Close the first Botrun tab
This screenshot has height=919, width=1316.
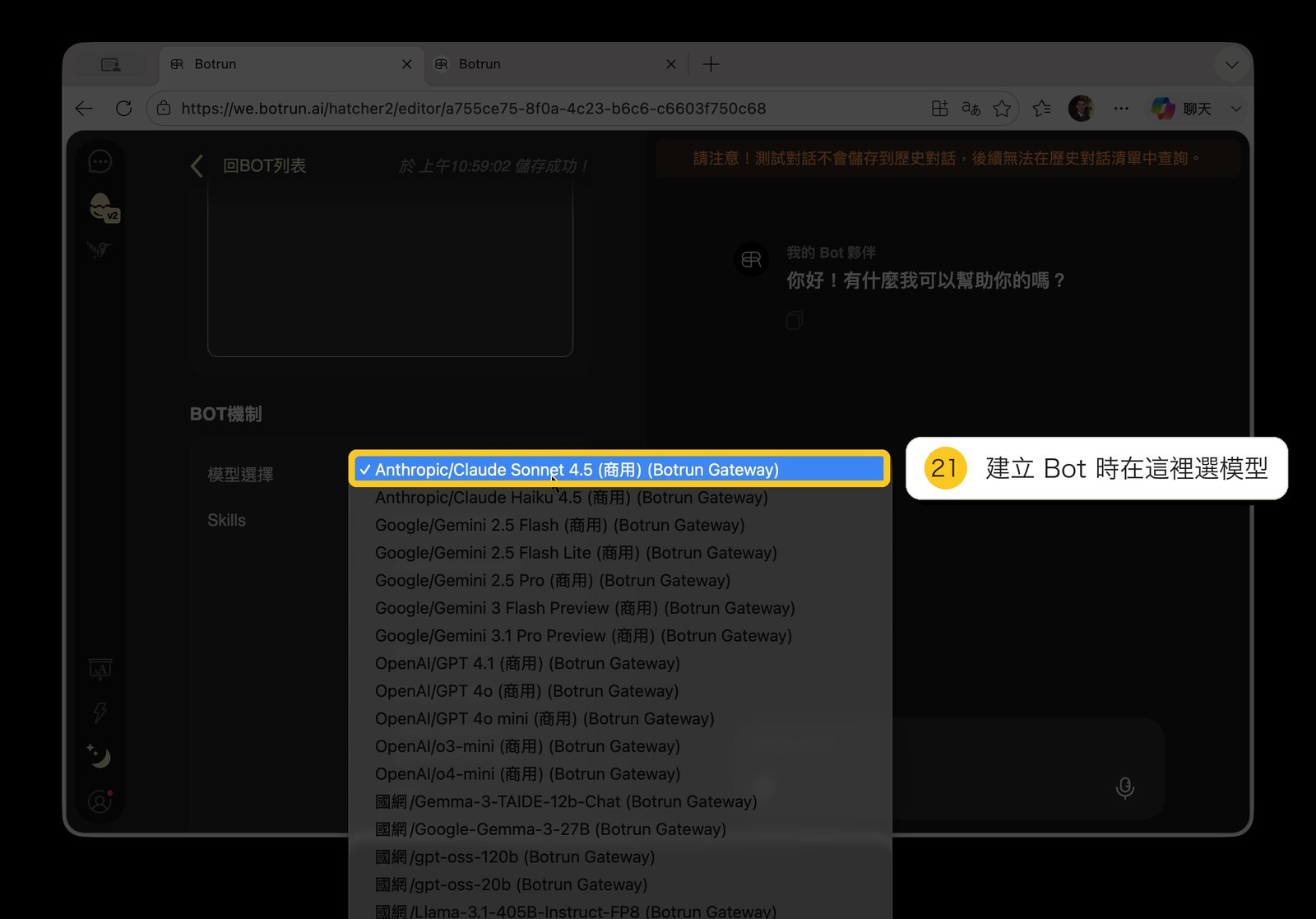pyautogui.click(x=406, y=64)
